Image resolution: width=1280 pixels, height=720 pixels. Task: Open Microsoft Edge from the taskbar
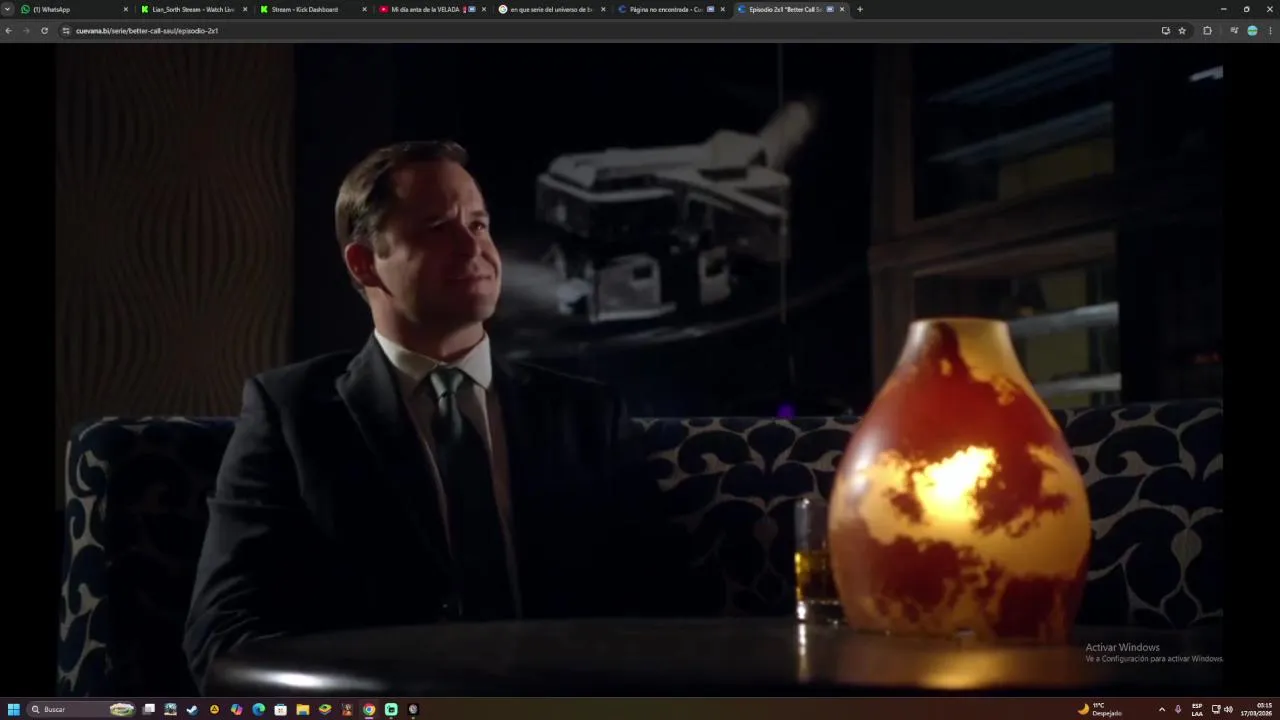pyautogui.click(x=259, y=709)
